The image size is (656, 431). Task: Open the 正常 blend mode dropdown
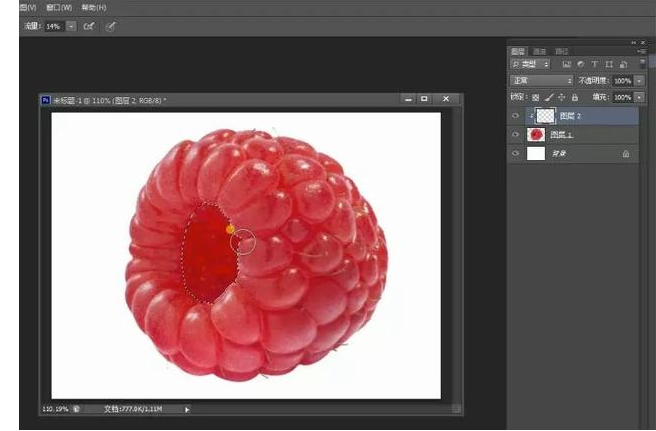click(541, 80)
